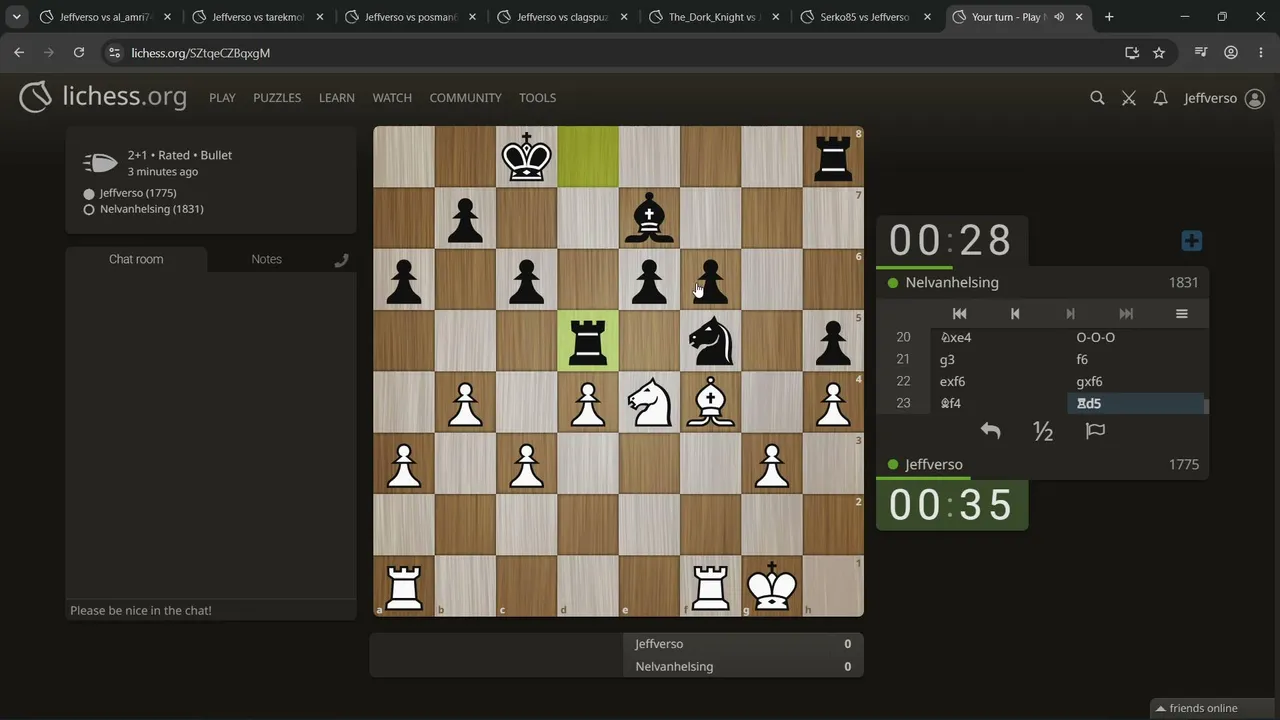Switch to Jeffverso vs posman tab
The height and width of the screenshot is (720, 1280).
tap(411, 17)
